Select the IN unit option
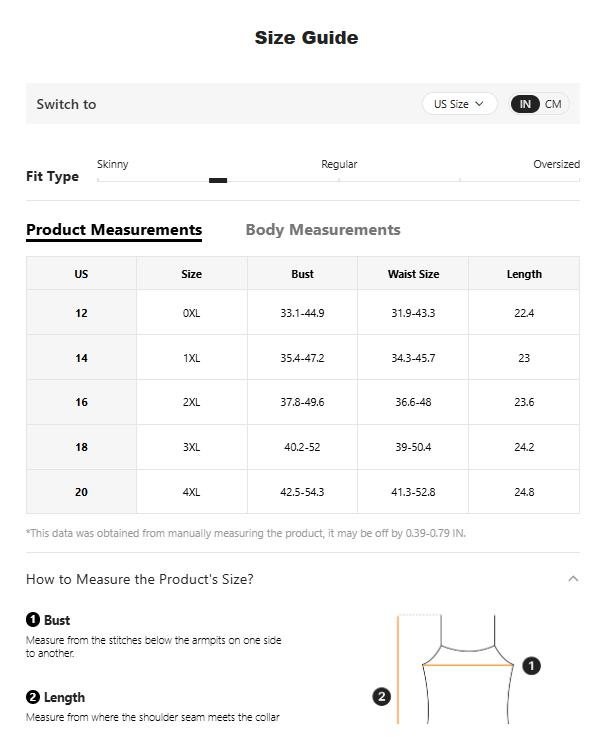This screenshot has height=737, width=604. pyautogui.click(x=525, y=104)
